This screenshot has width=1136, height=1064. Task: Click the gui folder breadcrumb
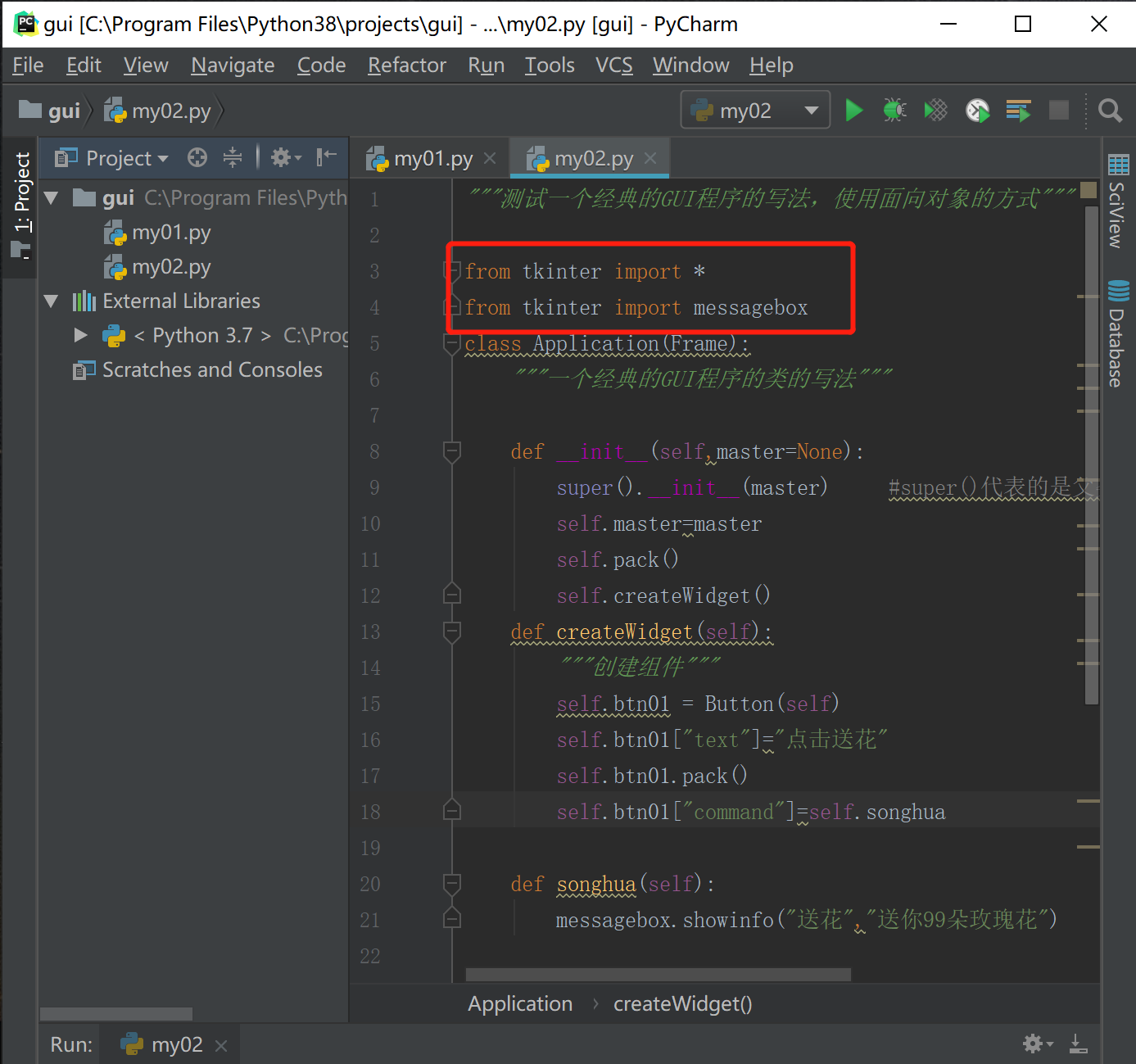(50, 111)
